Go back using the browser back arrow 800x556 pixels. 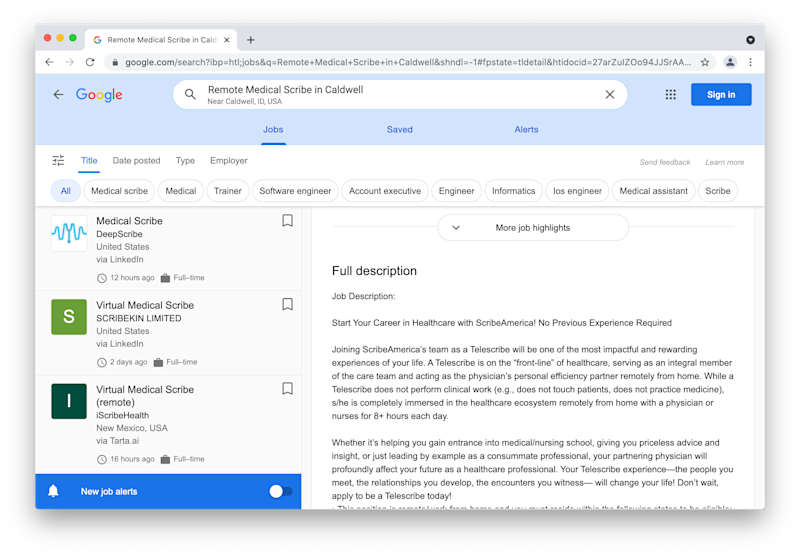click(x=49, y=62)
